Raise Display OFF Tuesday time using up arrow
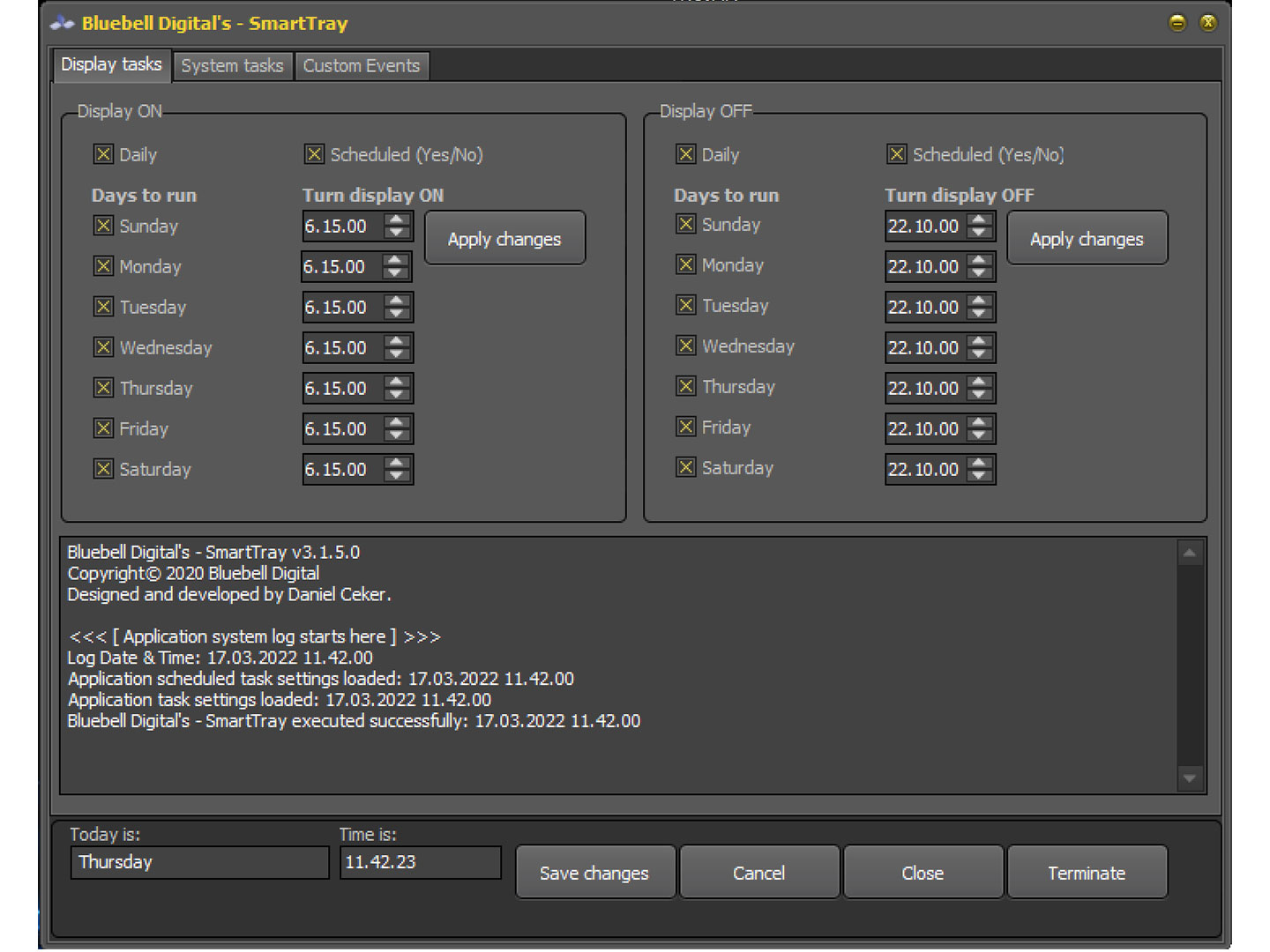The height and width of the screenshot is (952, 1270). coord(979,301)
